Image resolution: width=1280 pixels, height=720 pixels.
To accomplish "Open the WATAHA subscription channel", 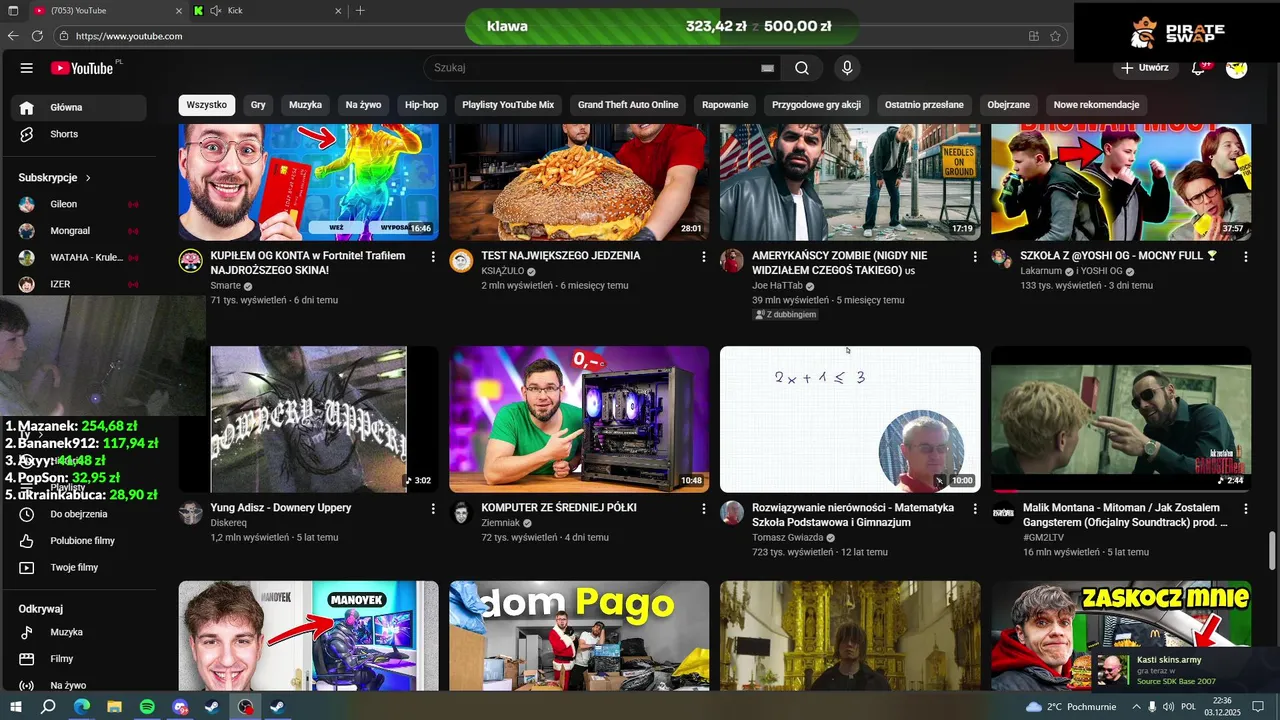I will pyautogui.click(x=78, y=258).
